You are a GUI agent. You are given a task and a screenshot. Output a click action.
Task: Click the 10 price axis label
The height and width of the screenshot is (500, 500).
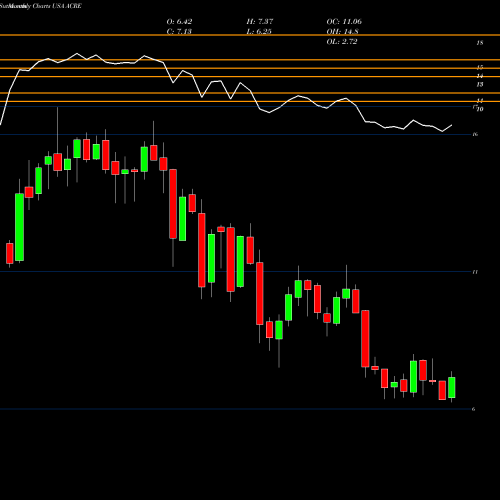(x=480, y=109)
